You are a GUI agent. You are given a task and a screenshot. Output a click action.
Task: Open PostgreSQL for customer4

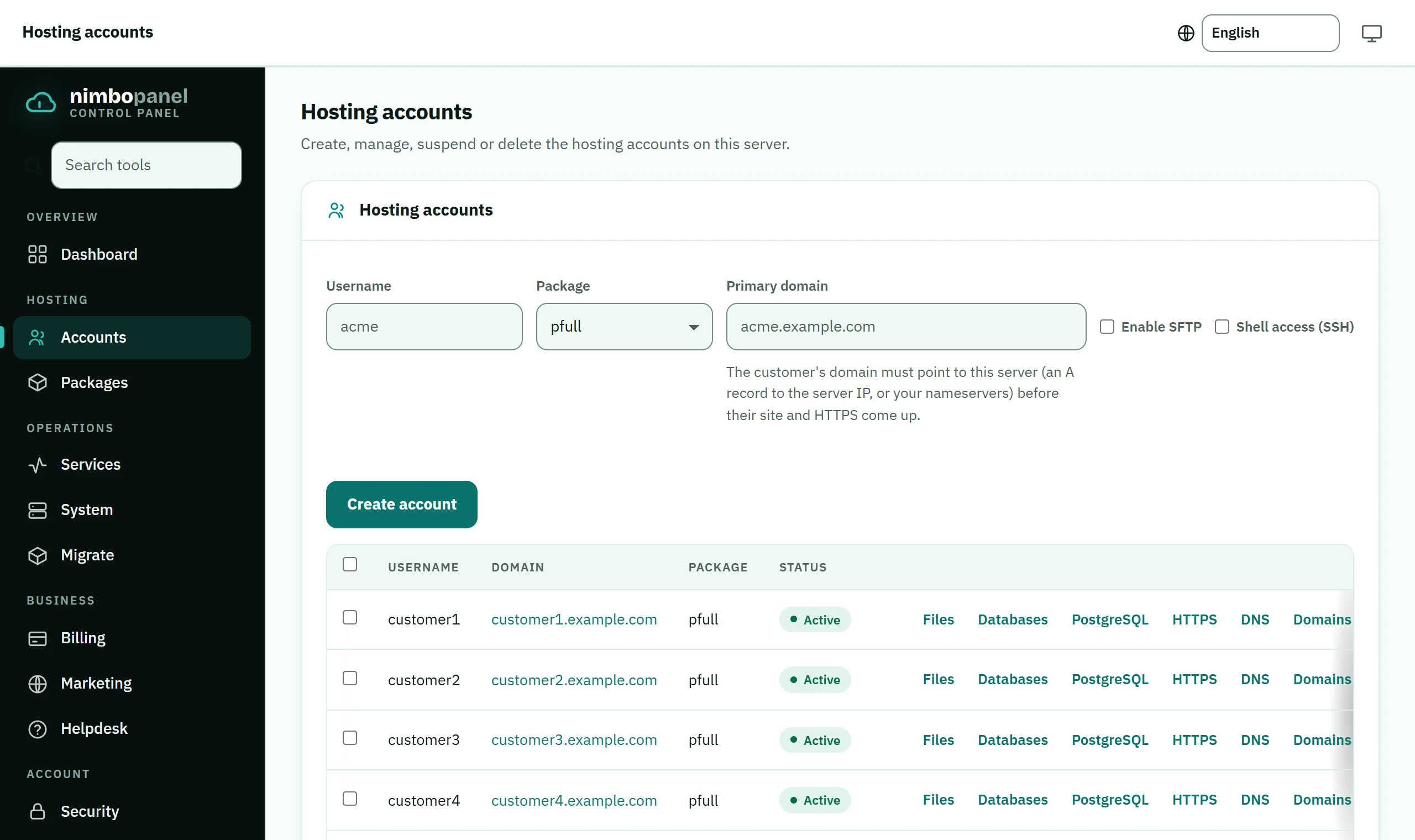point(1109,800)
